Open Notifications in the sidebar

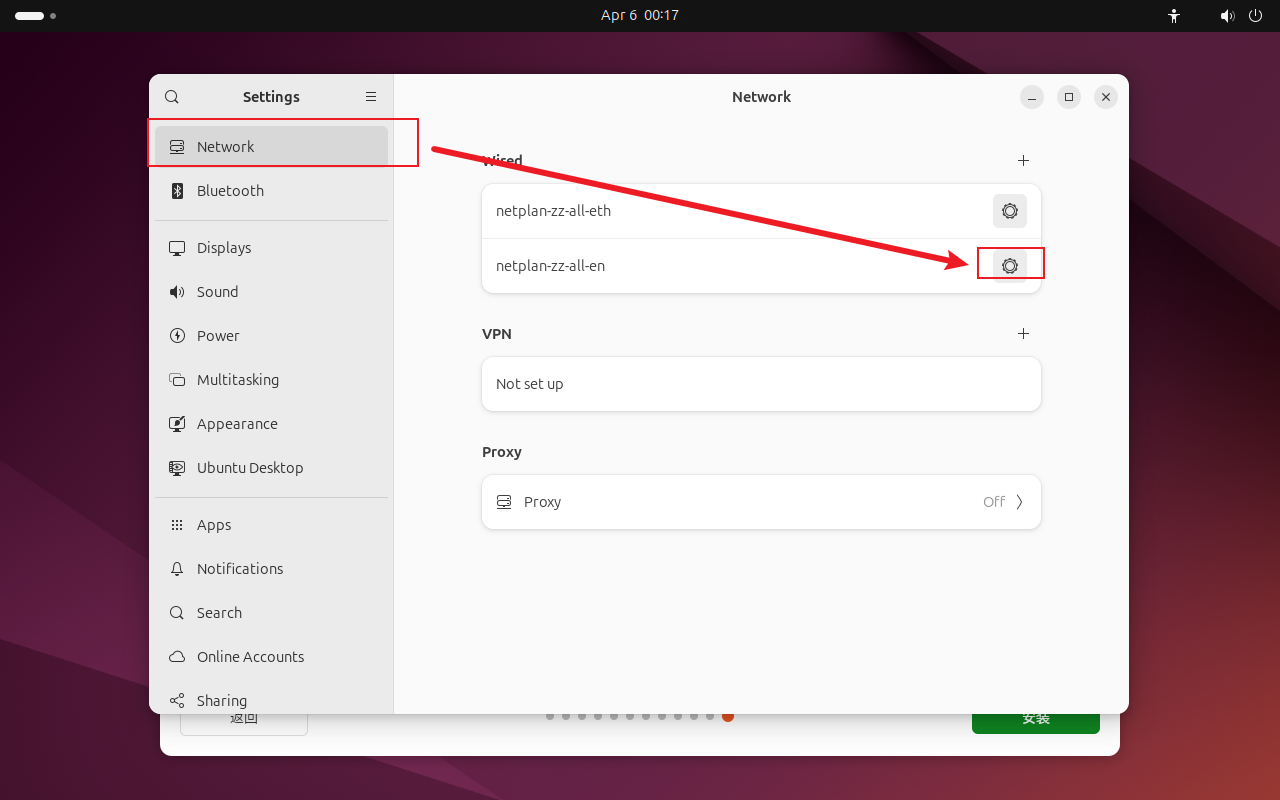[x=271, y=569]
